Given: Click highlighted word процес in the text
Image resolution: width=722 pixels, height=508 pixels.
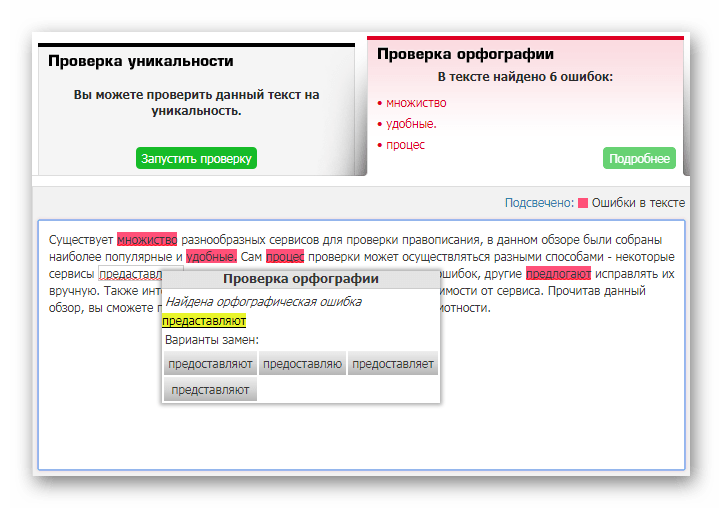Looking at the screenshot, I should point(285,257).
